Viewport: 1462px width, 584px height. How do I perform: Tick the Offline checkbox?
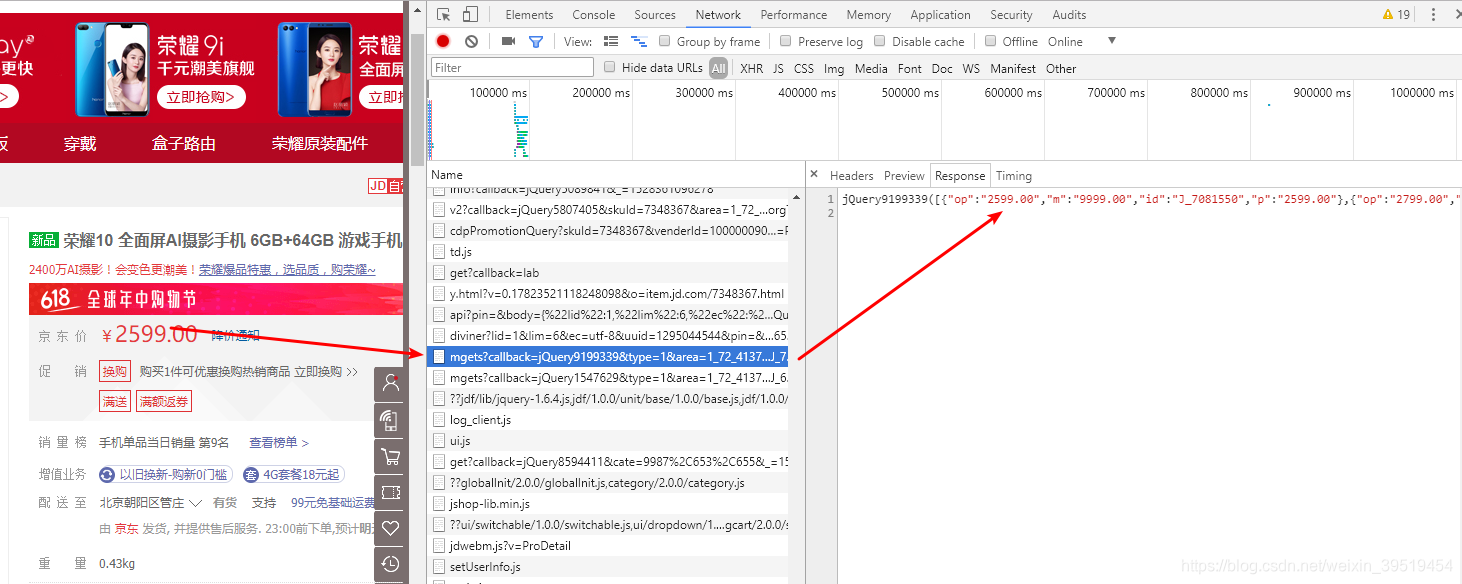990,41
